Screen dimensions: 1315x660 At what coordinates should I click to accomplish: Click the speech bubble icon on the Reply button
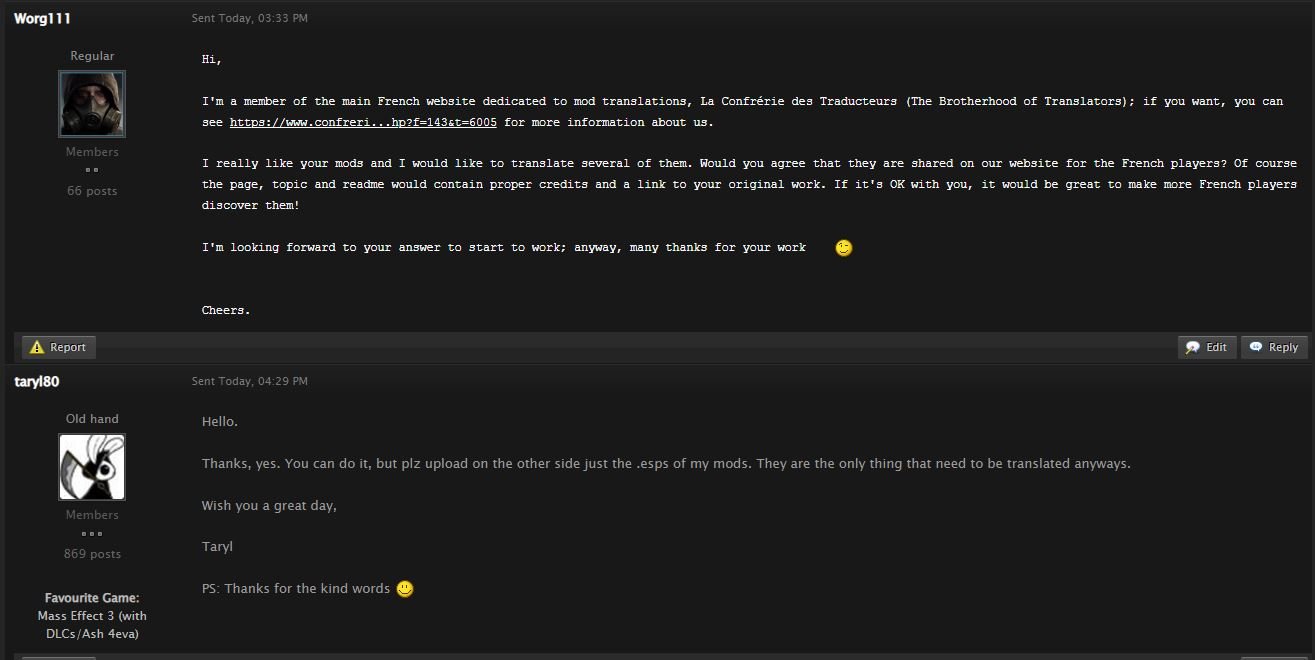coord(1255,347)
